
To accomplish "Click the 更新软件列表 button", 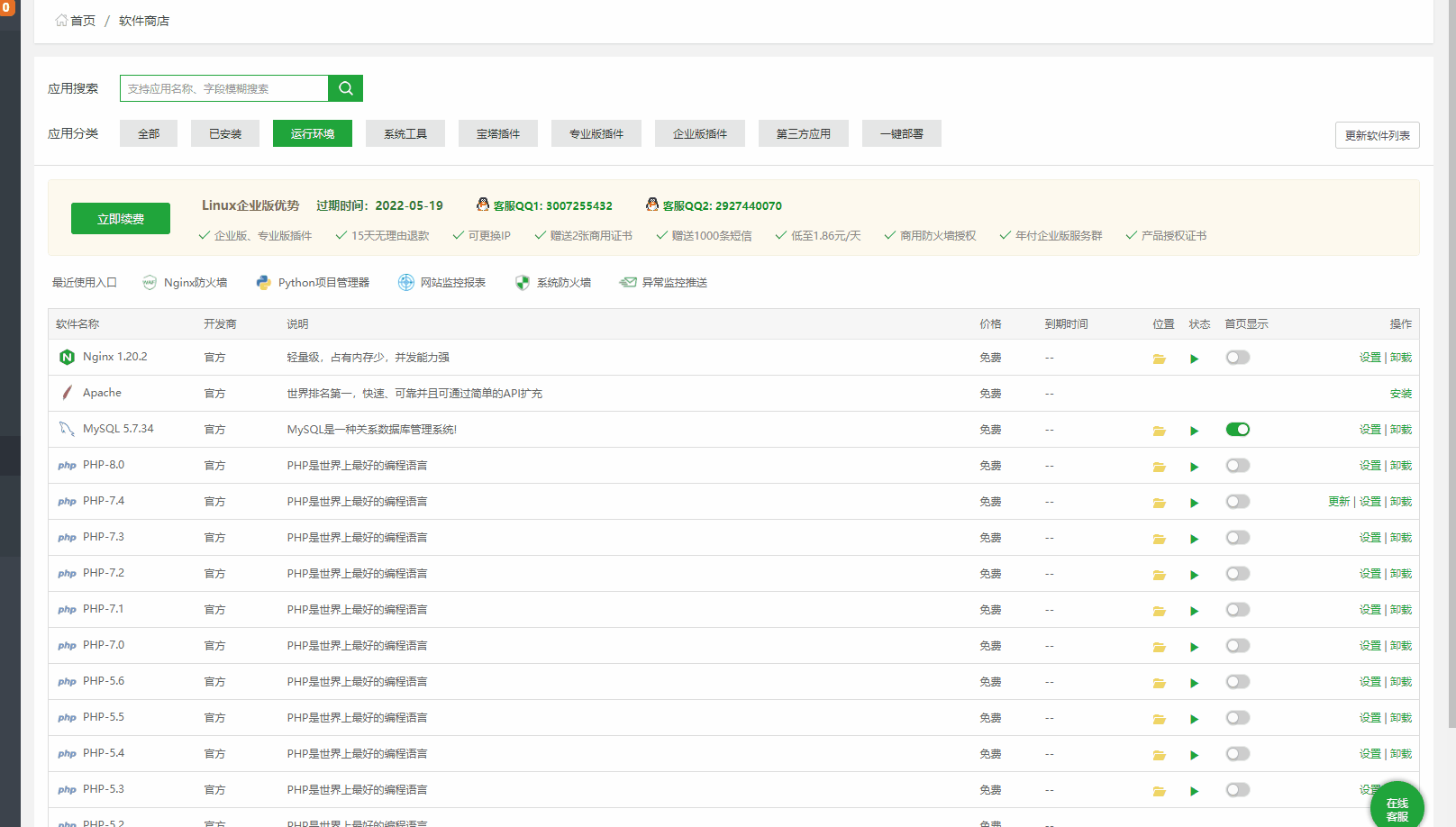I will click(x=1378, y=135).
